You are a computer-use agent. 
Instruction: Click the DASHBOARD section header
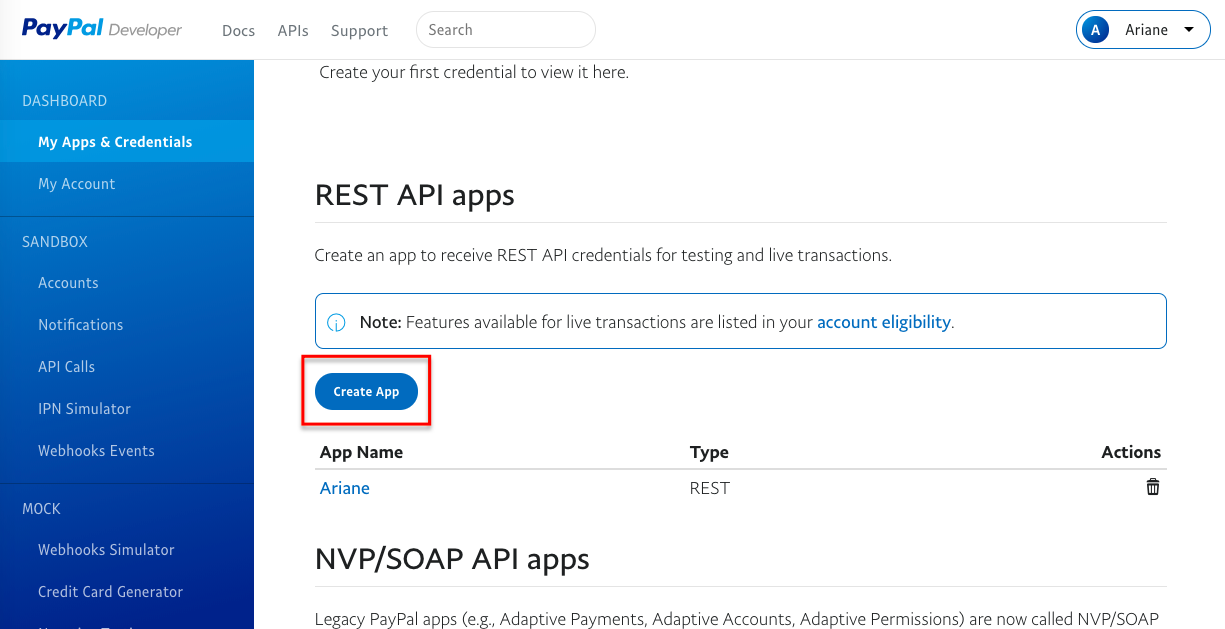coord(65,101)
